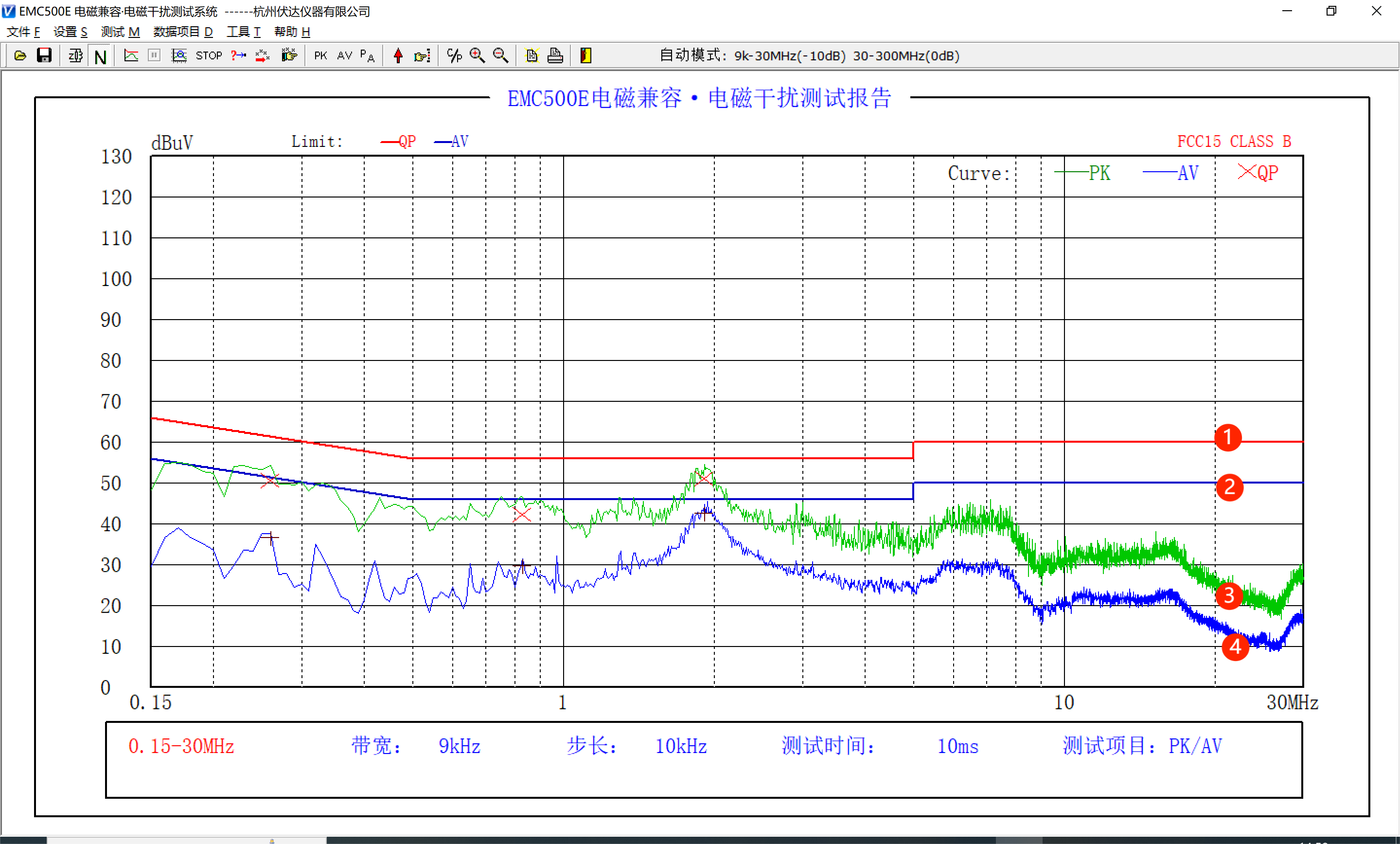Start the spectrum scan graph icon
The image size is (1400, 844).
pos(131,55)
